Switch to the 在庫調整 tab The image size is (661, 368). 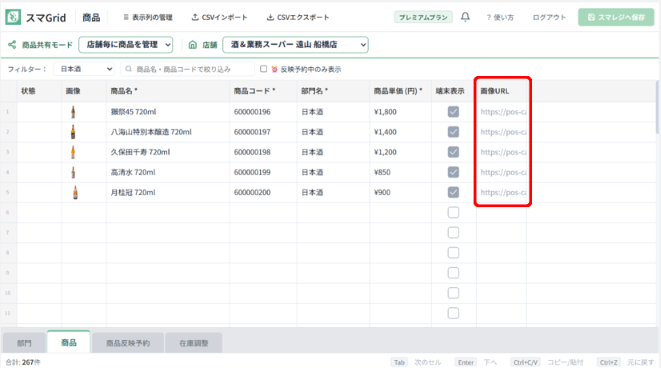tap(193, 343)
